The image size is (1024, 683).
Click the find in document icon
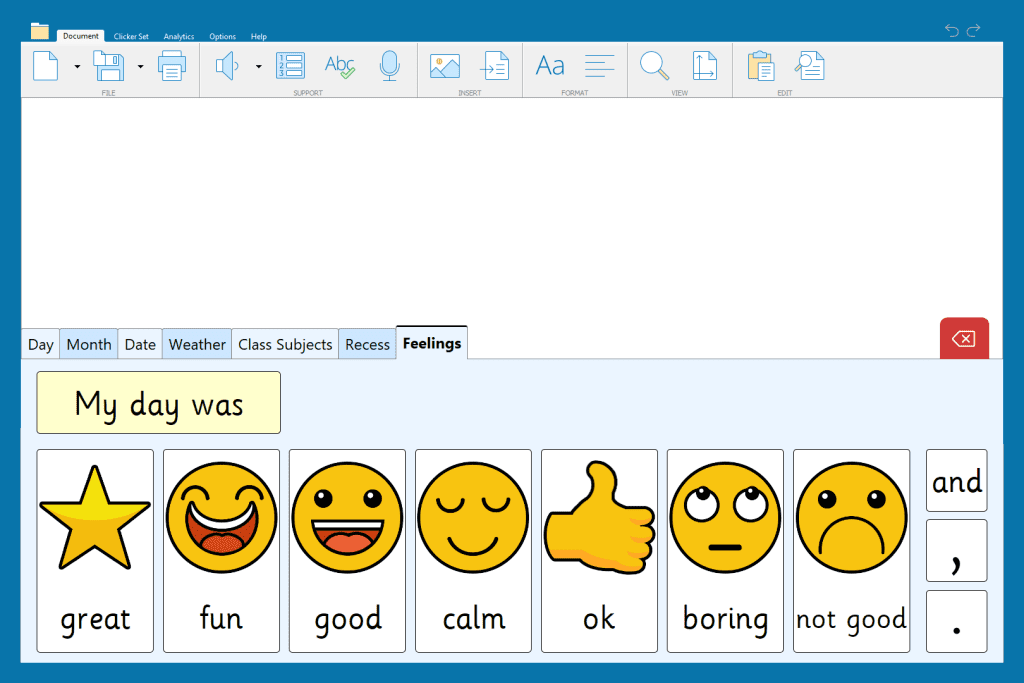(x=810, y=66)
